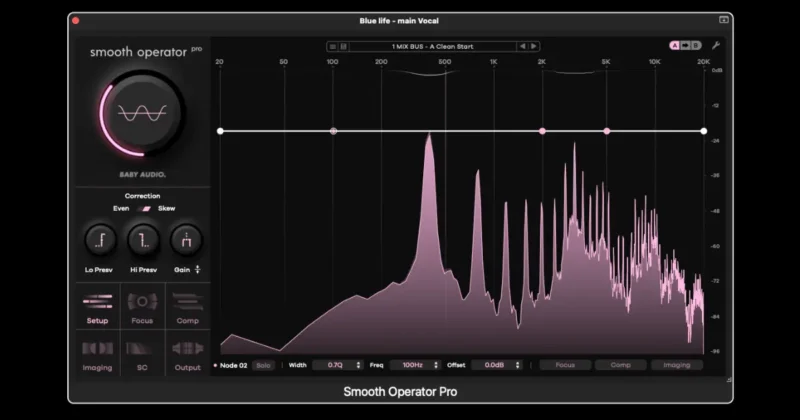Select the rightmost node at 20K
The height and width of the screenshot is (420, 800).
point(704,131)
